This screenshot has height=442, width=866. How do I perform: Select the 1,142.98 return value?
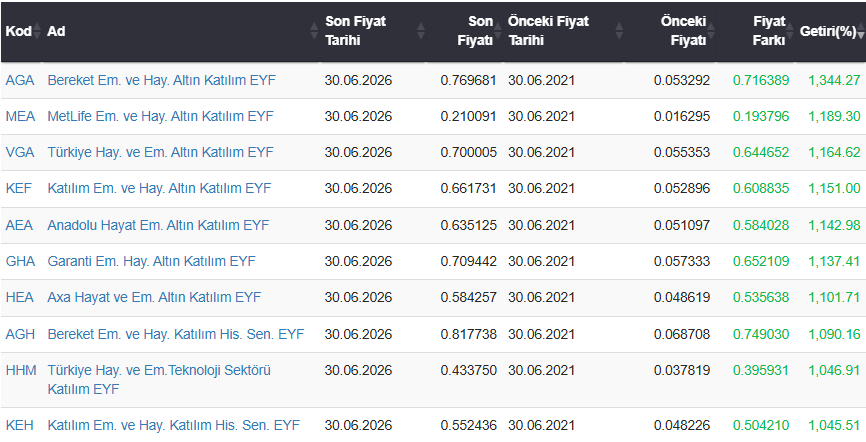click(834, 225)
